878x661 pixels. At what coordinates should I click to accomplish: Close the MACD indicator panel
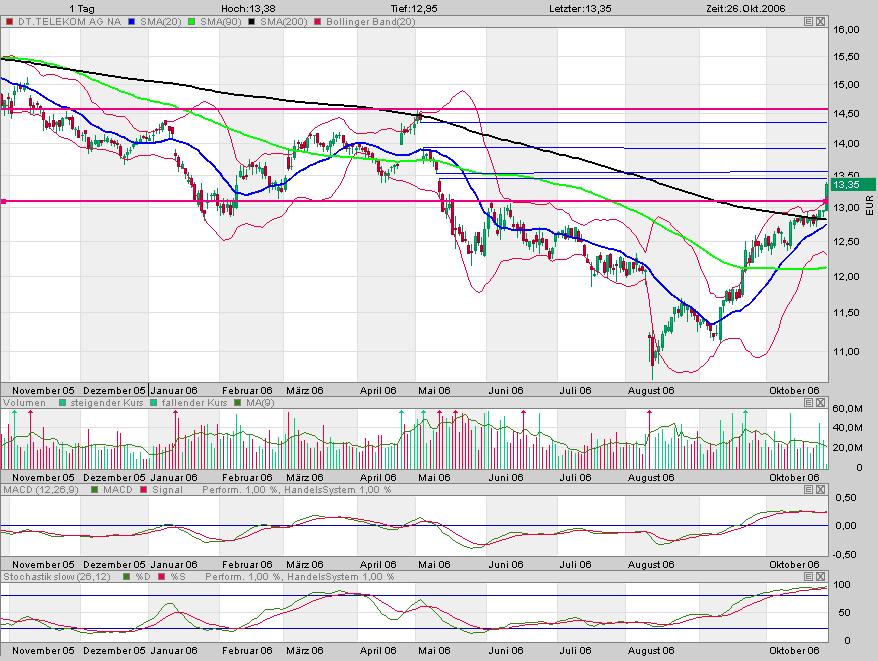click(820, 490)
